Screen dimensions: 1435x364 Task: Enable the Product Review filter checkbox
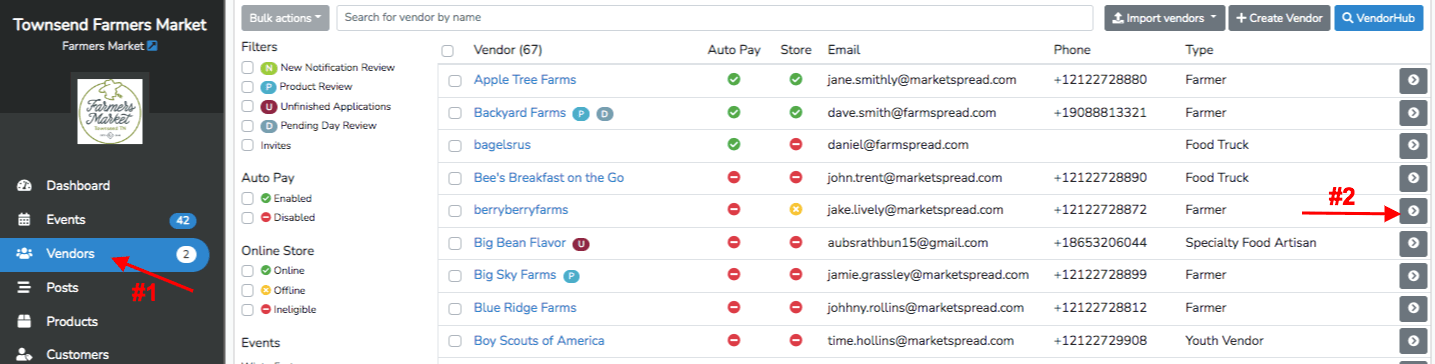(248, 87)
